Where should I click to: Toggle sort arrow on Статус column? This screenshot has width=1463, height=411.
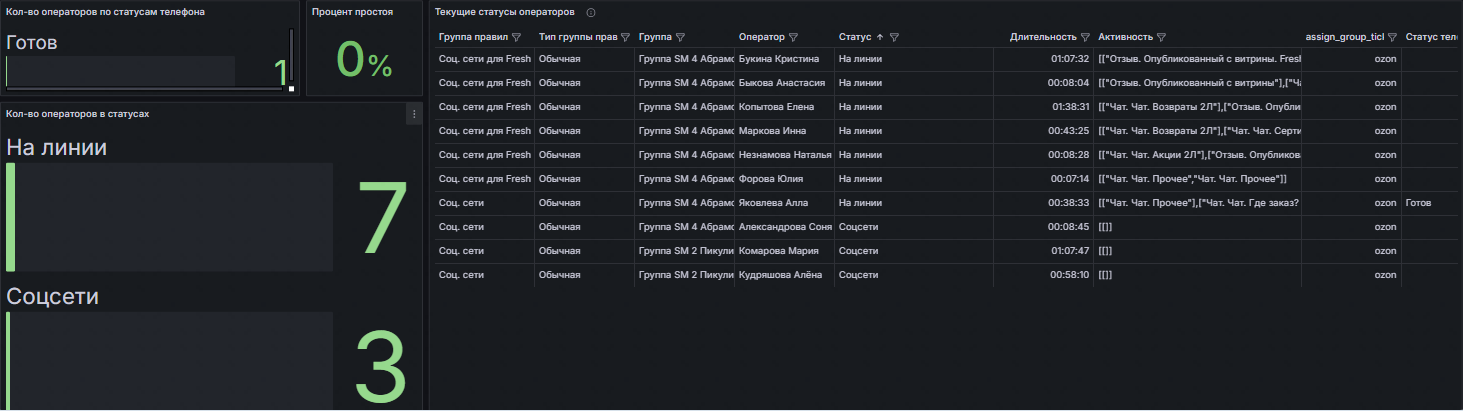coord(880,37)
